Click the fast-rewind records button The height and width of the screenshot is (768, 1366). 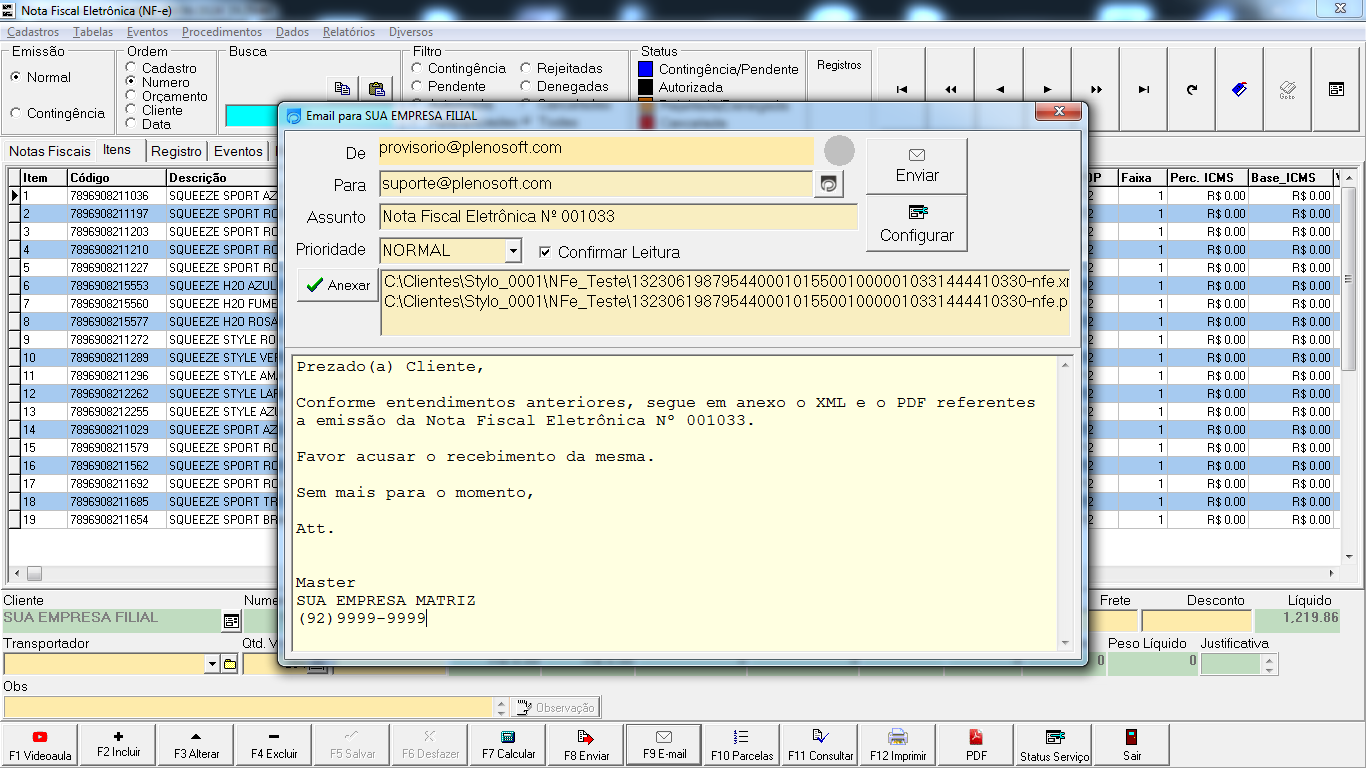(950, 90)
